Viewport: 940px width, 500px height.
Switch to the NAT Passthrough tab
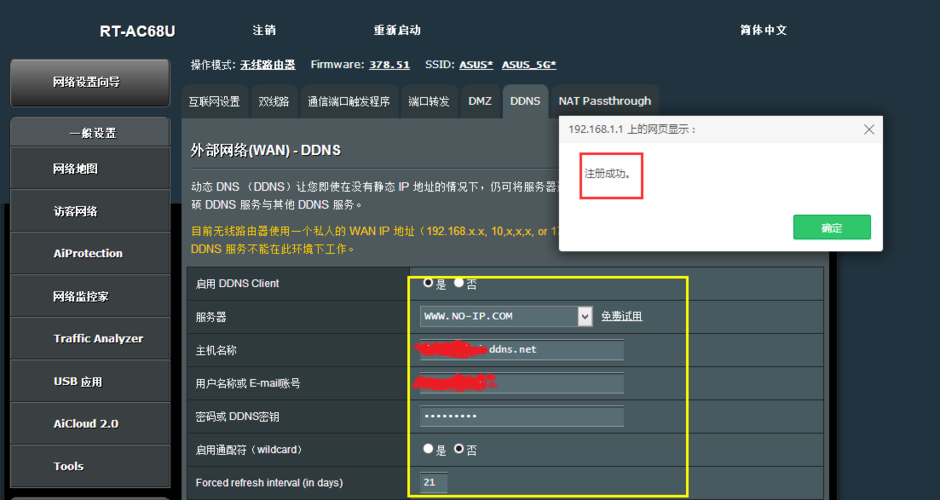[x=604, y=101]
